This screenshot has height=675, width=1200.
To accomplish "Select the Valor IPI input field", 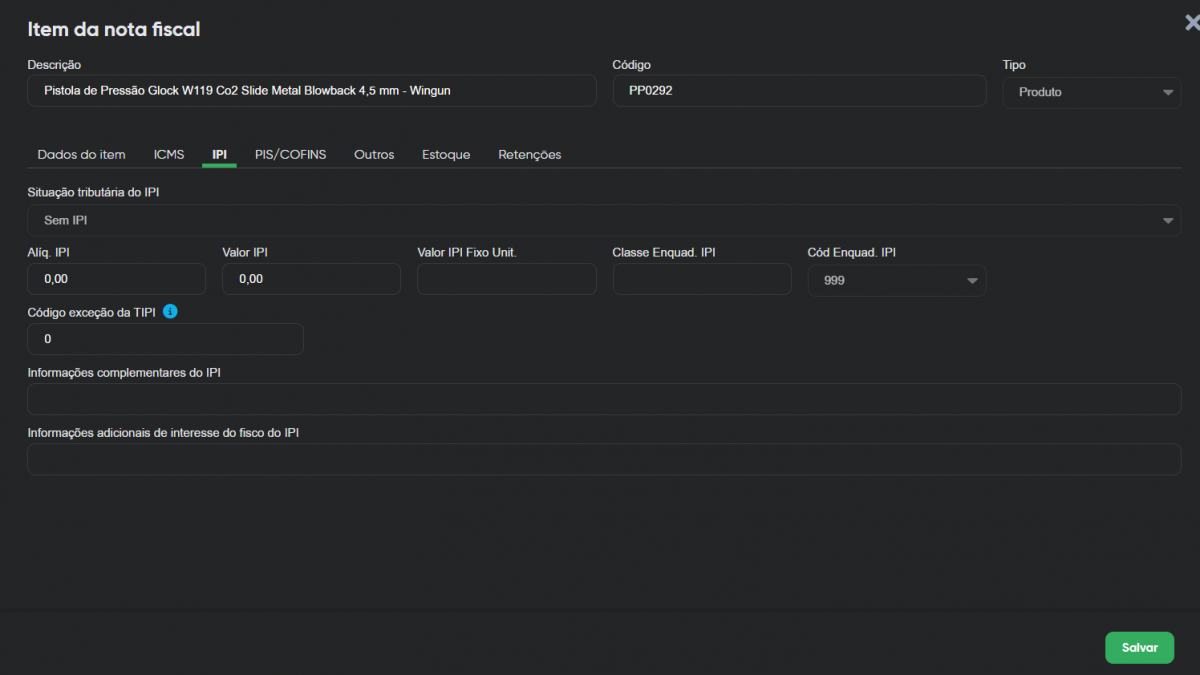I will [x=311, y=279].
